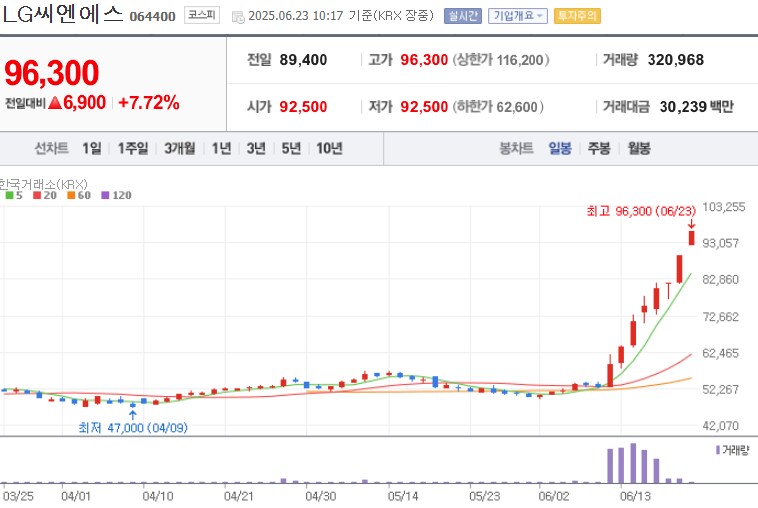Click the 06/13 date on the x-axis
Image resolution: width=758 pixels, height=508 pixels.
(635, 496)
